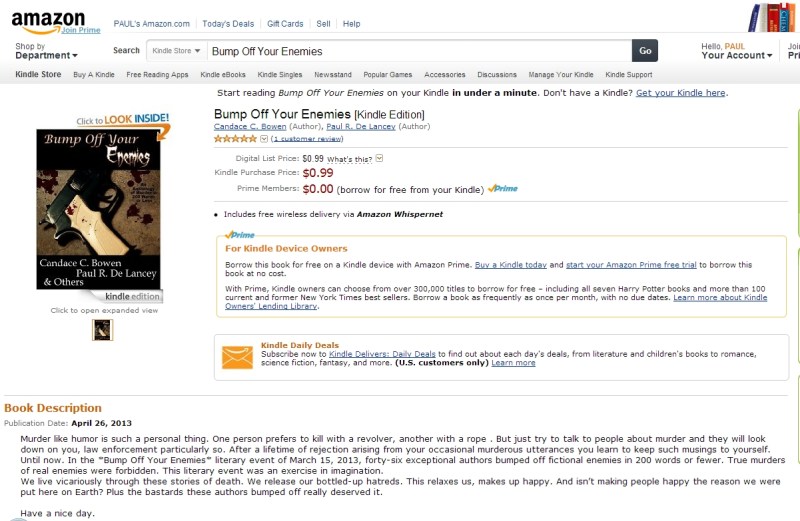Open the small cover thumbnail below the book
This screenshot has width=800, height=521.
pyautogui.click(x=102, y=329)
